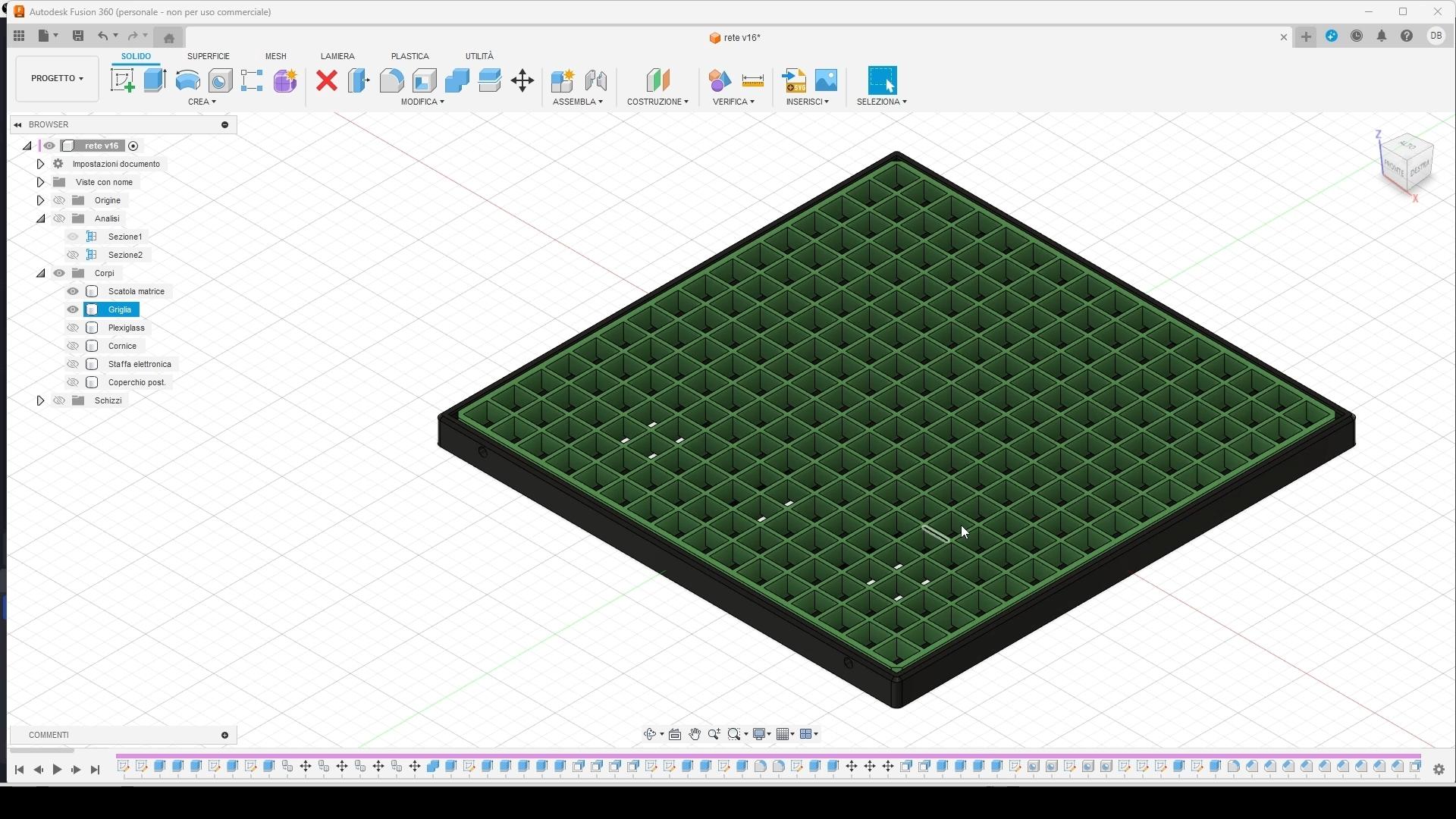
Task: Select the Create Sketch tool icon
Action: pos(122,80)
